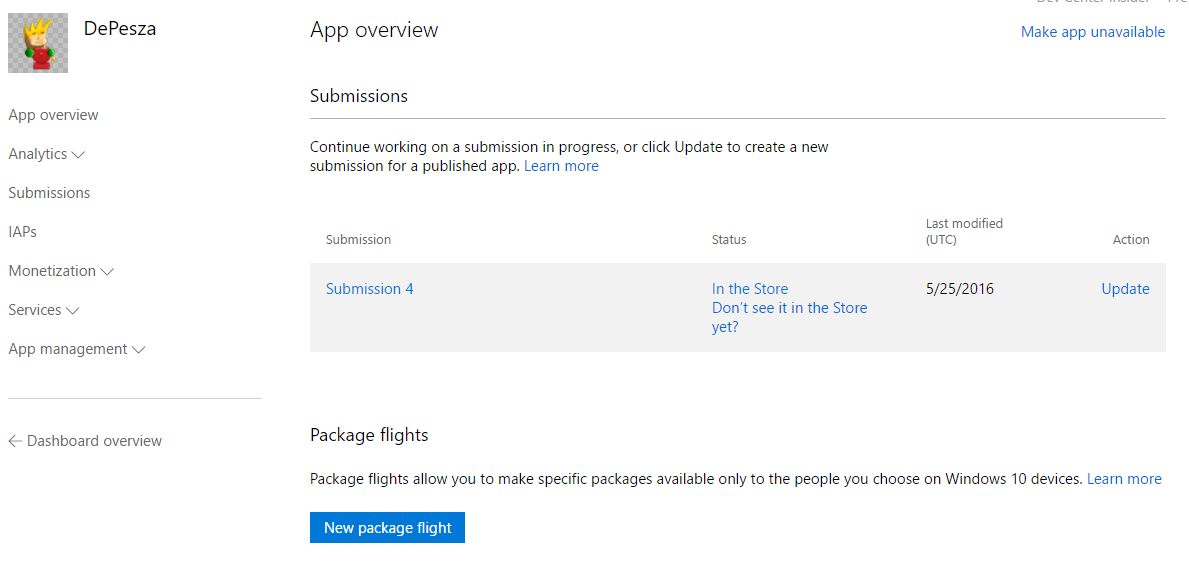Click the 5/25/2016 last modified date
This screenshot has width=1189, height=562.
coord(960,289)
